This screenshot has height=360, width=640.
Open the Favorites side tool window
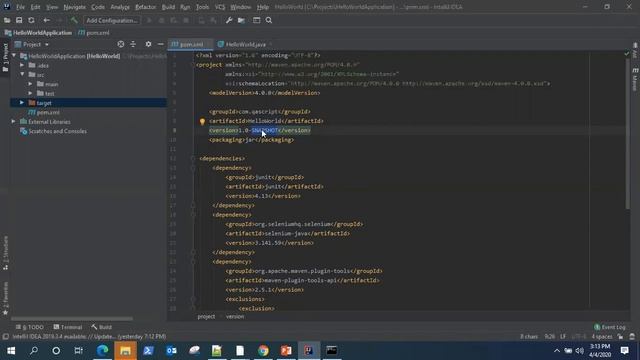click(x=5, y=298)
